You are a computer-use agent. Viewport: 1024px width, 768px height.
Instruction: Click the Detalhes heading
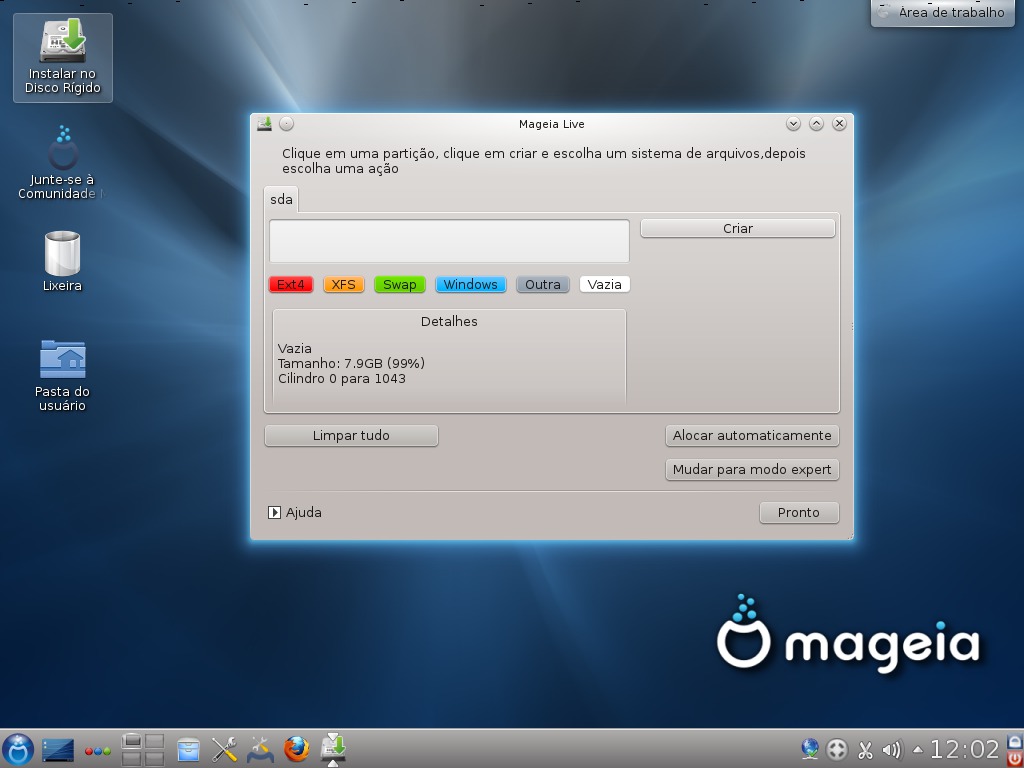click(x=449, y=321)
